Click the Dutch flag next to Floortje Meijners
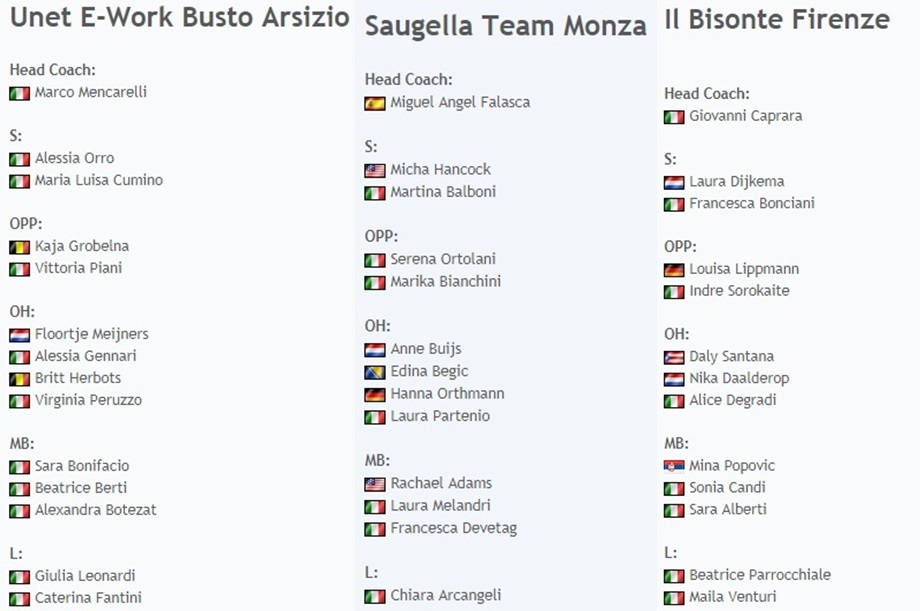The width and height of the screenshot is (920, 611). pos(20,334)
